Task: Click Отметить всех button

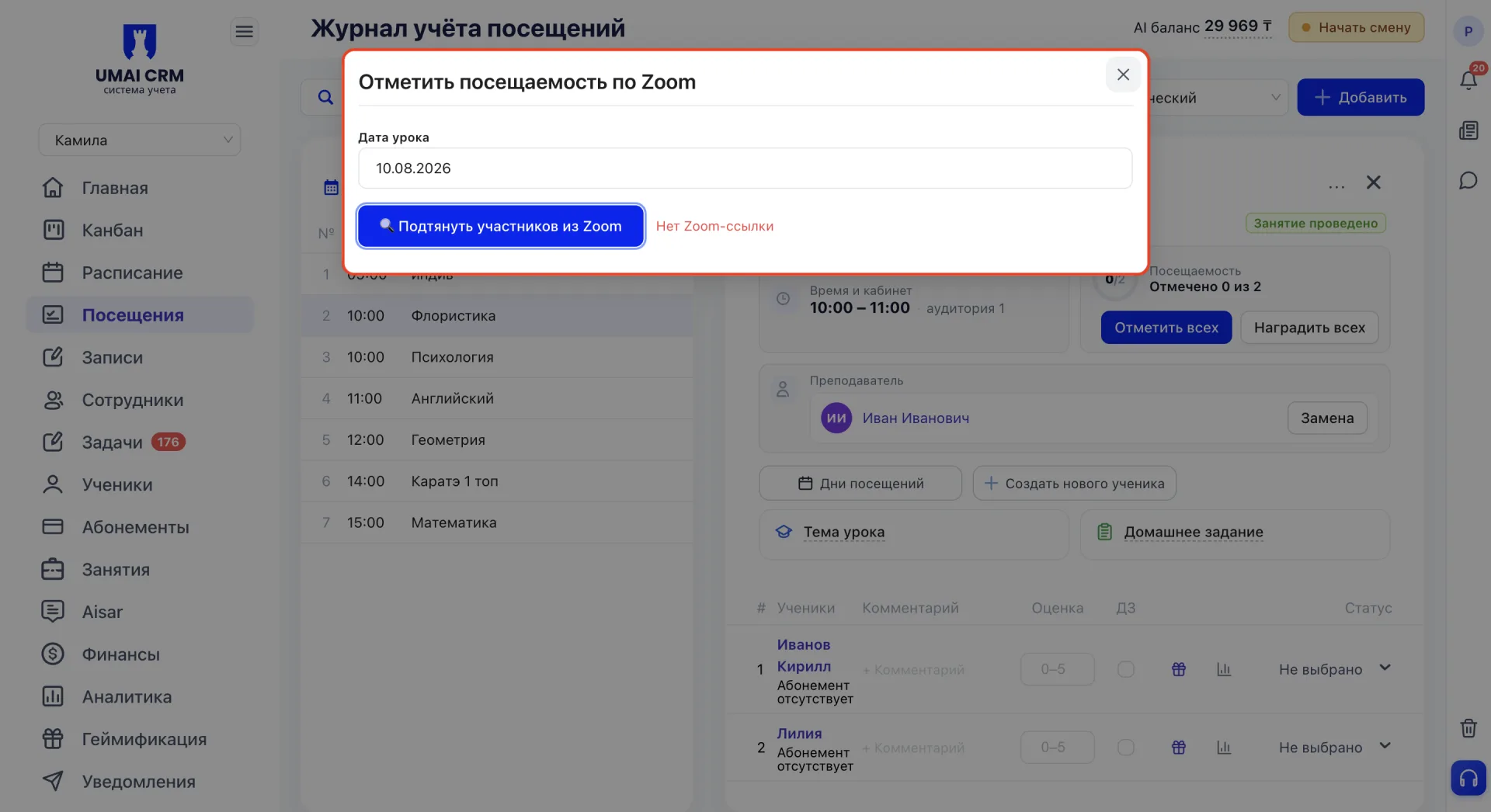Action: click(x=1166, y=328)
